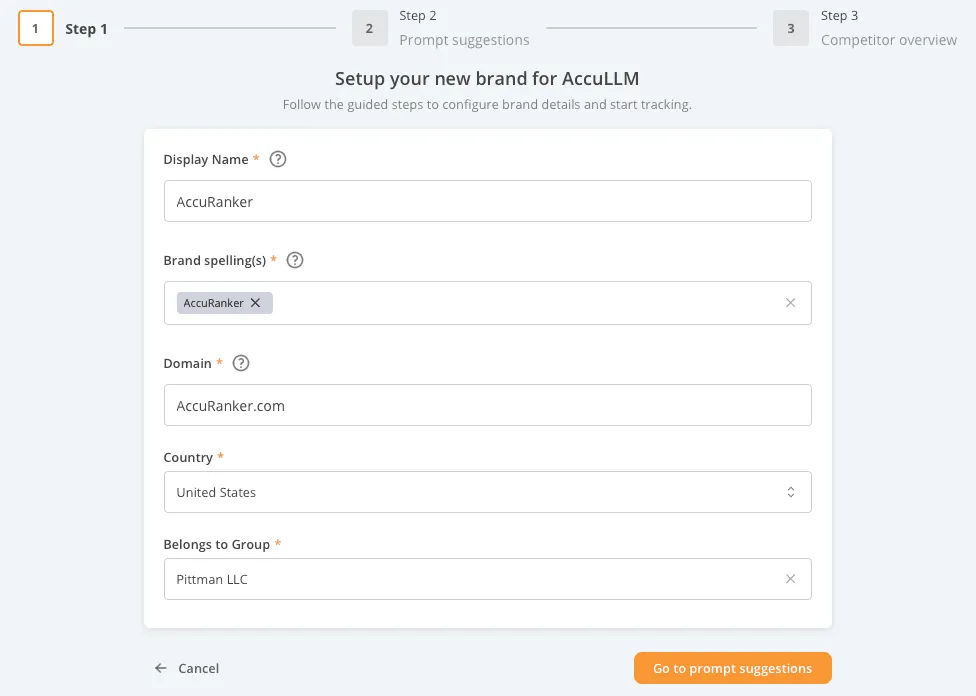Open the Brand spelling(s) help tooltip
This screenshot has width=976, height=696.
tap(294, 260)
